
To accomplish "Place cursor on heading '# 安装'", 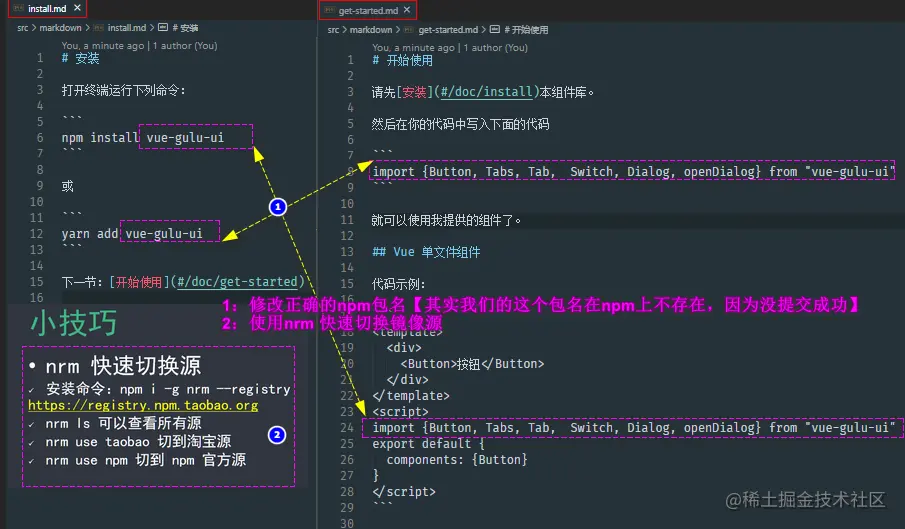I will [81, 58].
